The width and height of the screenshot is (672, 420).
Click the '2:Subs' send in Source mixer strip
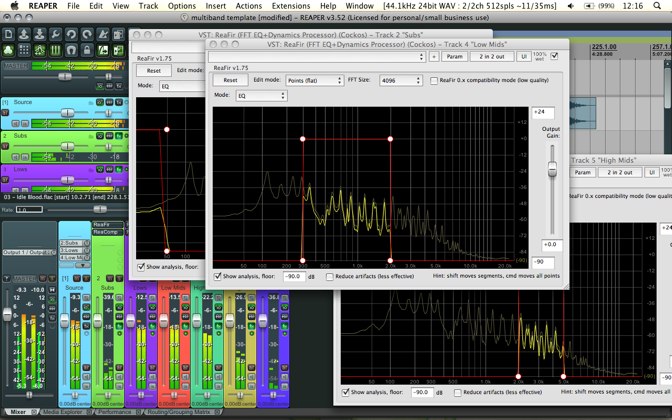(x=72, y=243)
